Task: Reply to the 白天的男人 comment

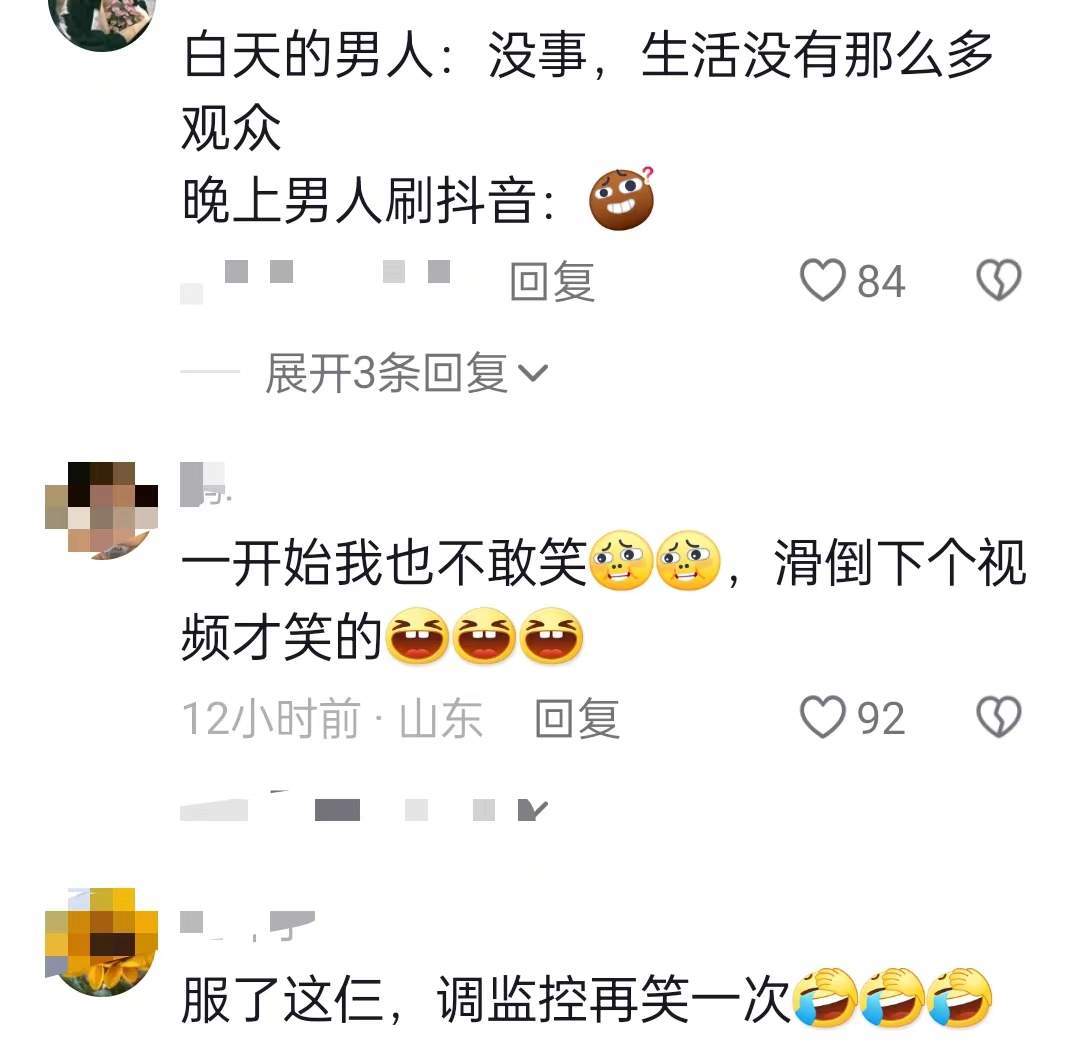Action: (552, 281)
